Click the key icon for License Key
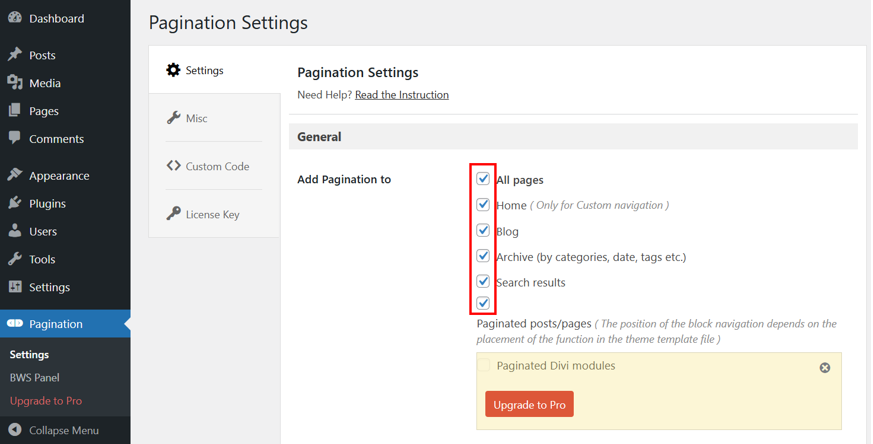The image size is (873, 444). [x=173, y=213]
